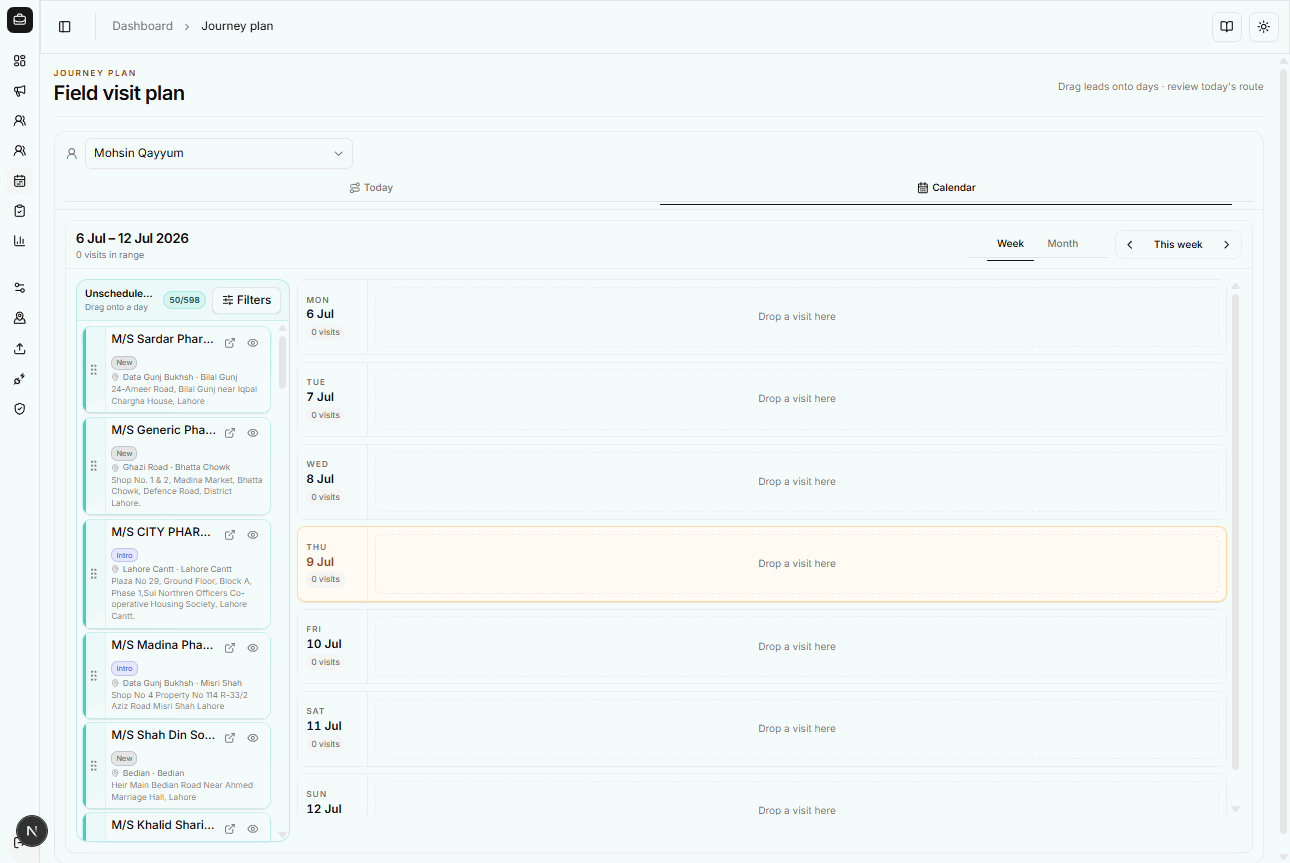Click the Dashboard breadcrumb link
This screenshot has width=1290, height=863.
point(142,26)
